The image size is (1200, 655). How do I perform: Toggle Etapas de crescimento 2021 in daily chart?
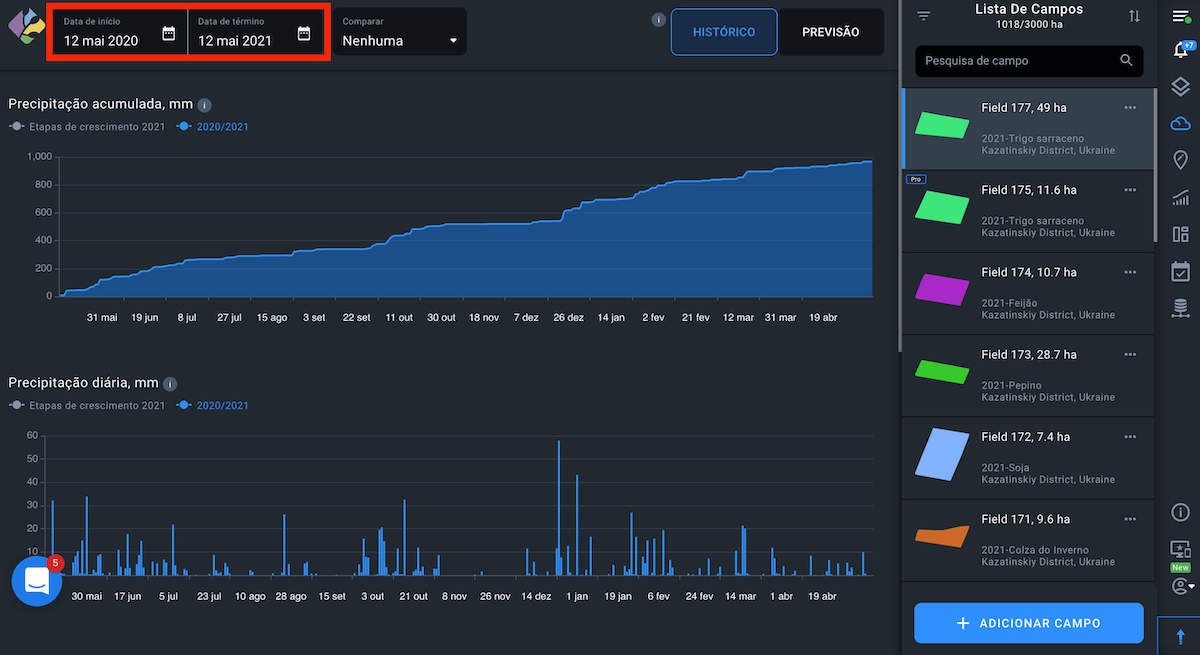[87, 406]
